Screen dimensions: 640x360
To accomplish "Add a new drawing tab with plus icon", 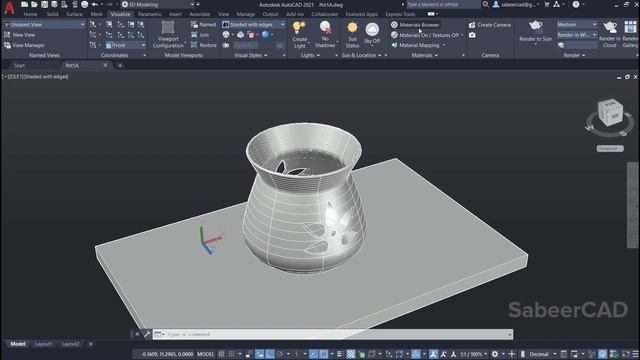I will 120,65.
